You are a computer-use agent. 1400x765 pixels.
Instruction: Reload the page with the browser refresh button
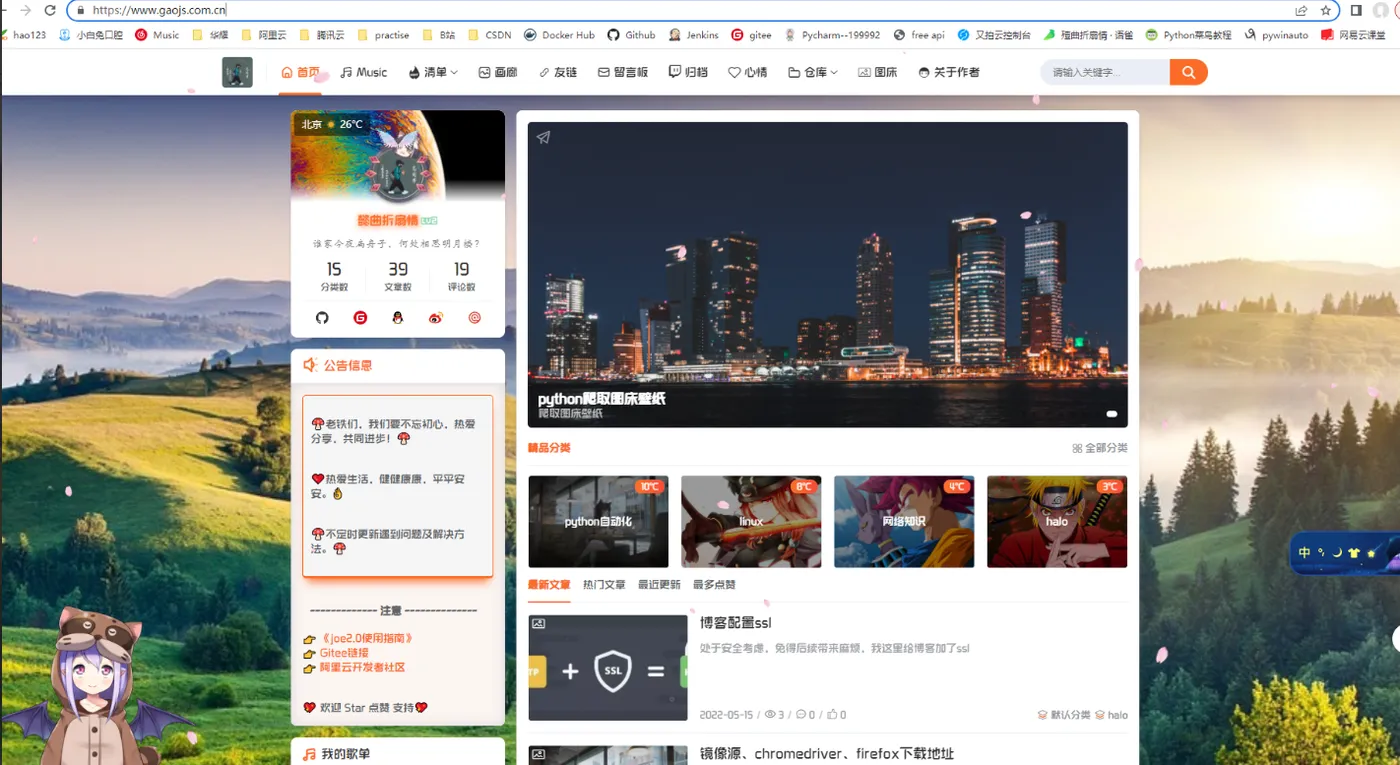(x=50, y=10)
